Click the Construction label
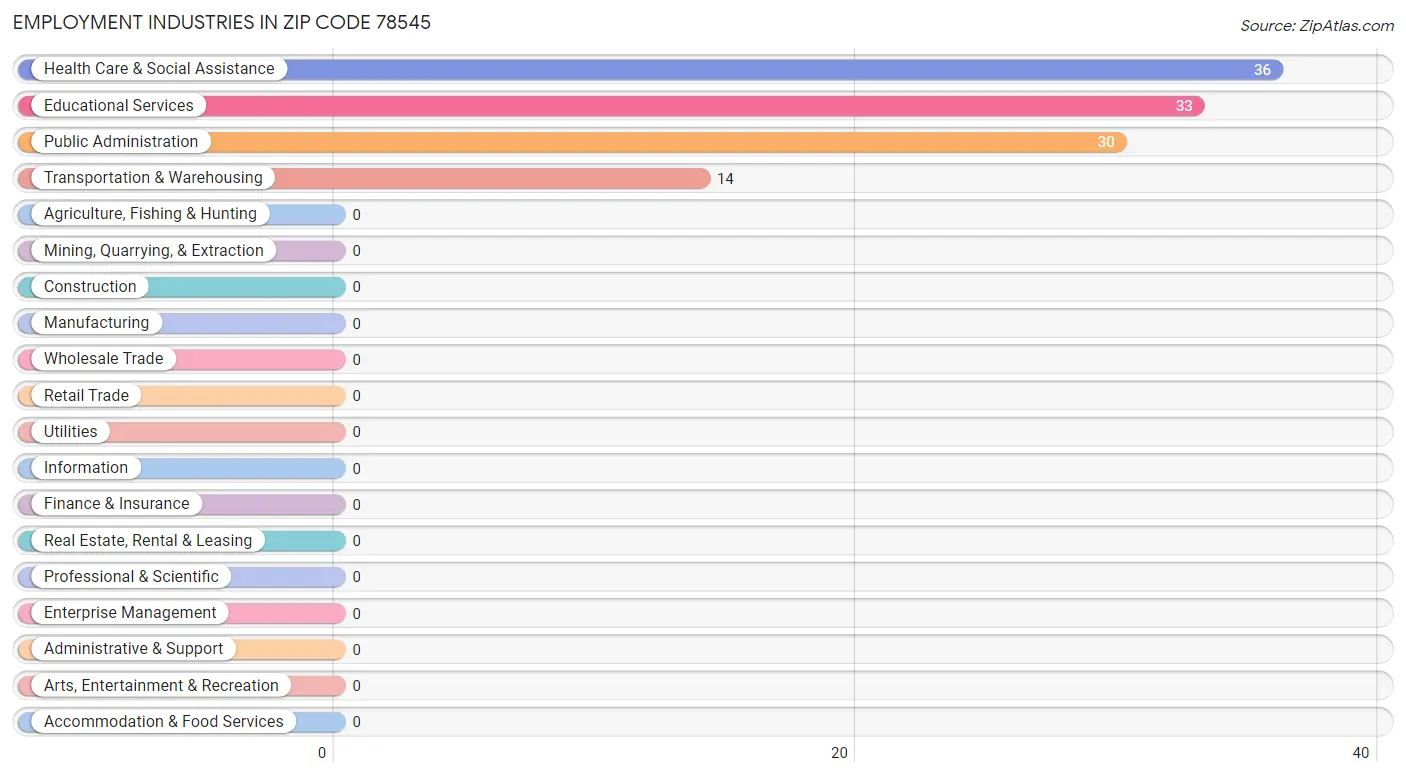The image size is (1406, 776). coord(90,286)
